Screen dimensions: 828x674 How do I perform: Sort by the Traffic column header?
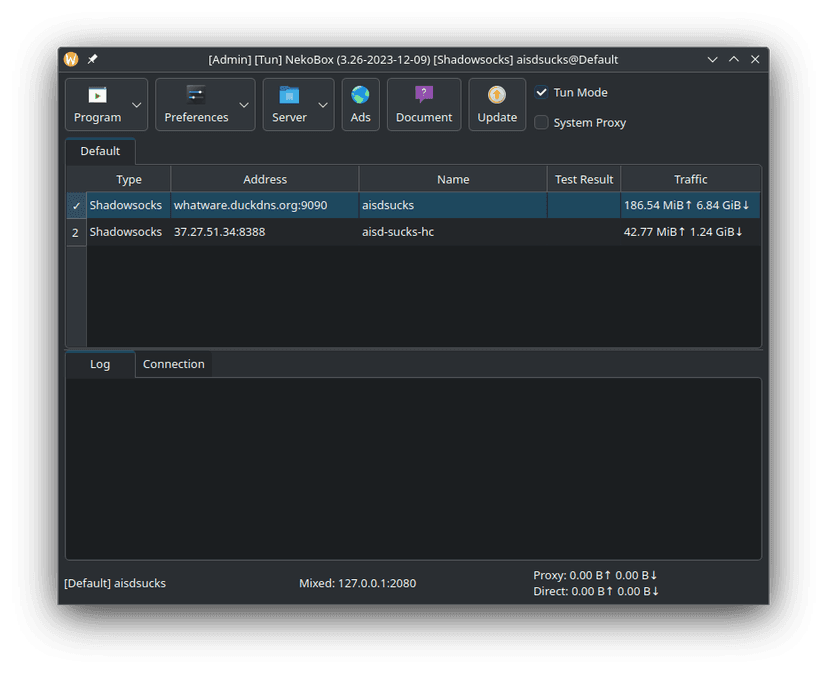click(x=691, y=179)
